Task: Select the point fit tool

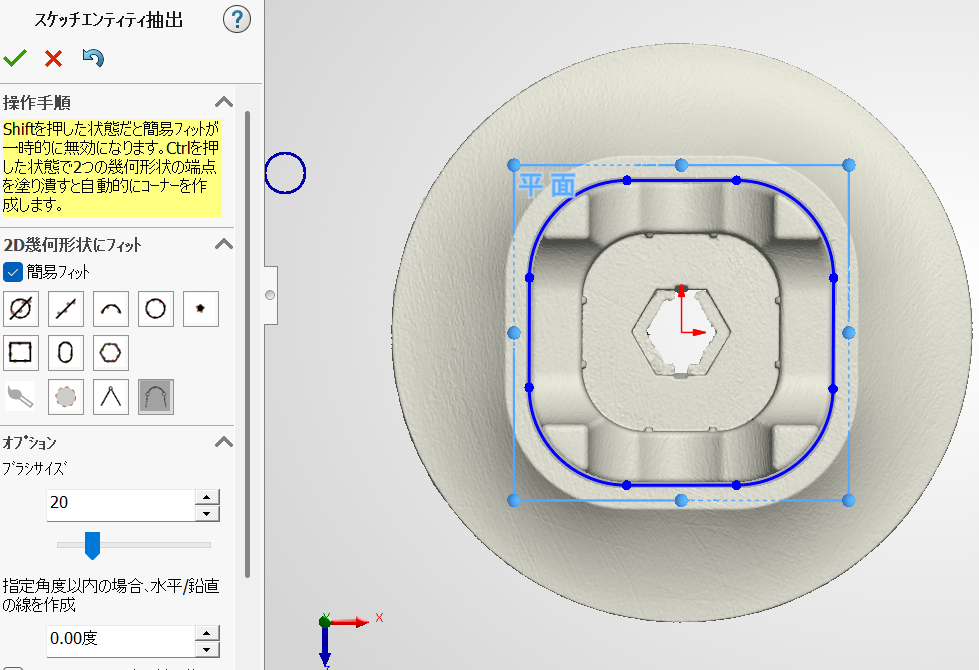Action: [201, 310]
